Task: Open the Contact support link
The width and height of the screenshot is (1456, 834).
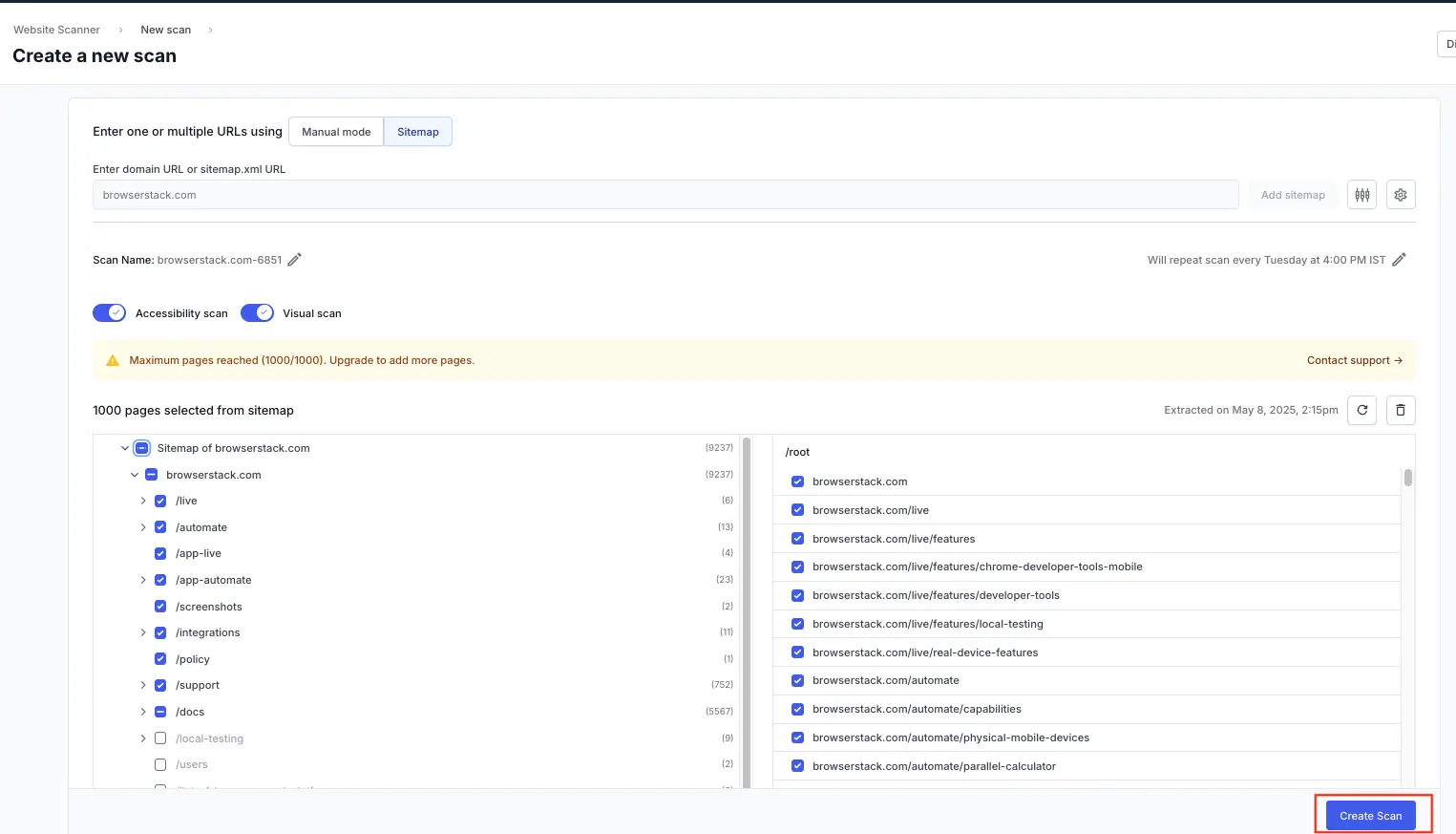Action: pos(1354,360)
